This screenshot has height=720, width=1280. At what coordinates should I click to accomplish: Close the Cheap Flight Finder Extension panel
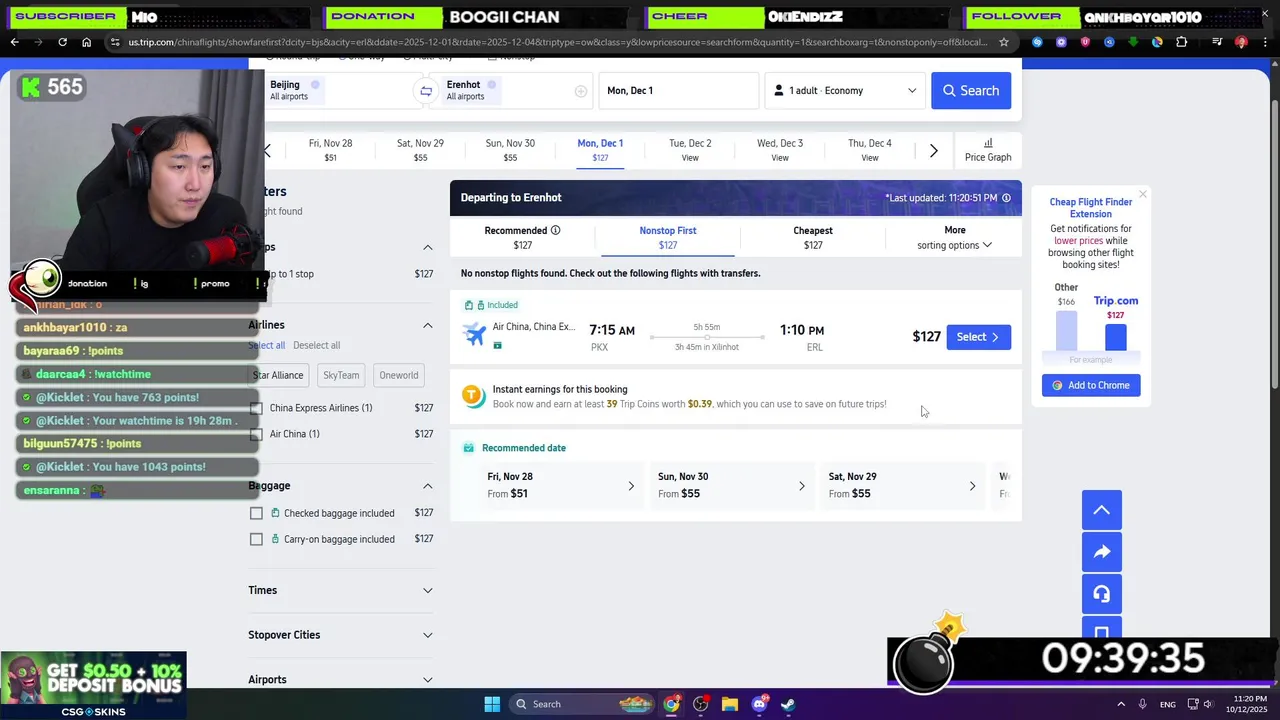click(x=1142, y=194)
